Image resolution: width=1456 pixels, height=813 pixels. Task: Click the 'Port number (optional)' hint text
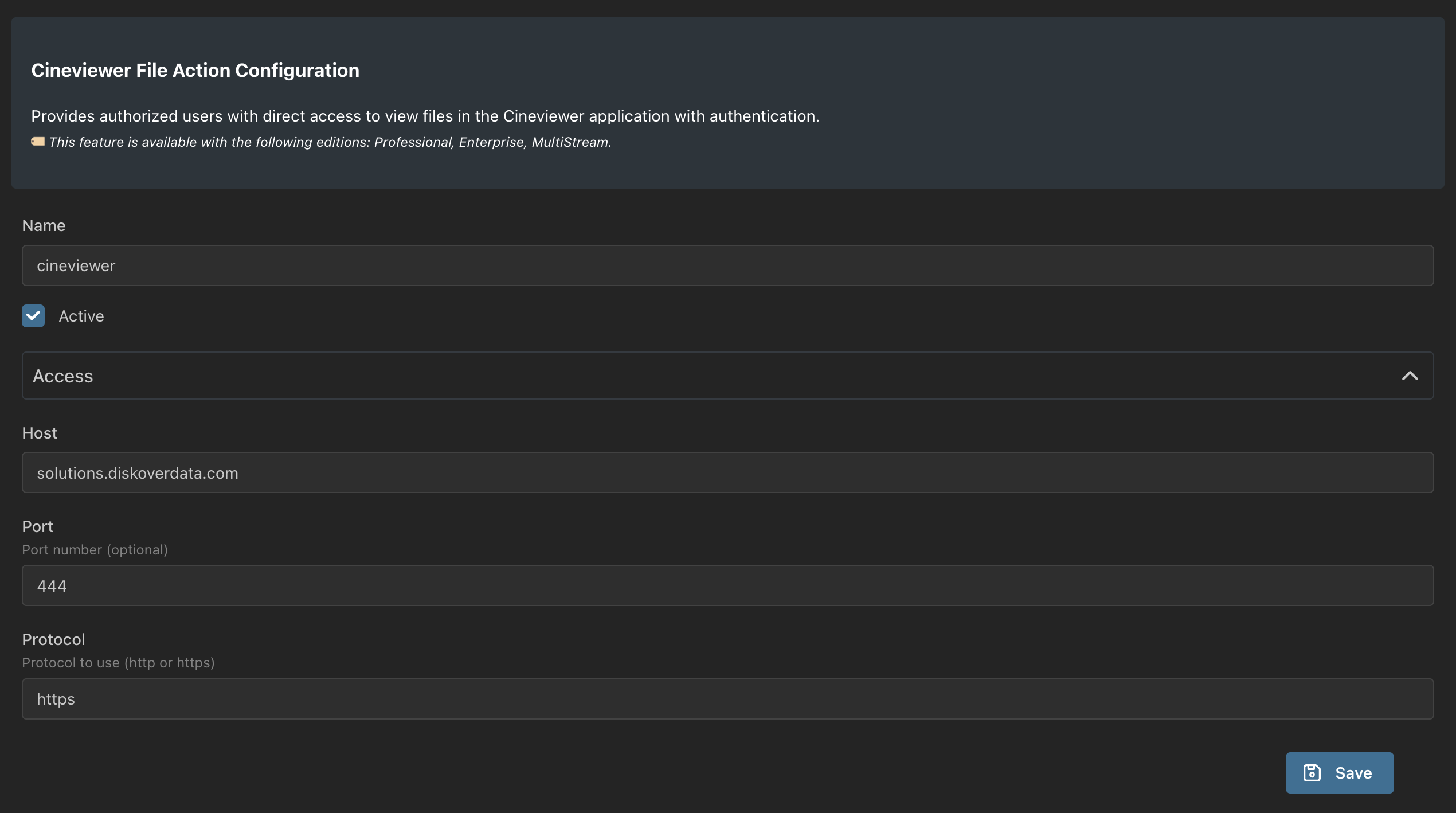tap(95, 550)
